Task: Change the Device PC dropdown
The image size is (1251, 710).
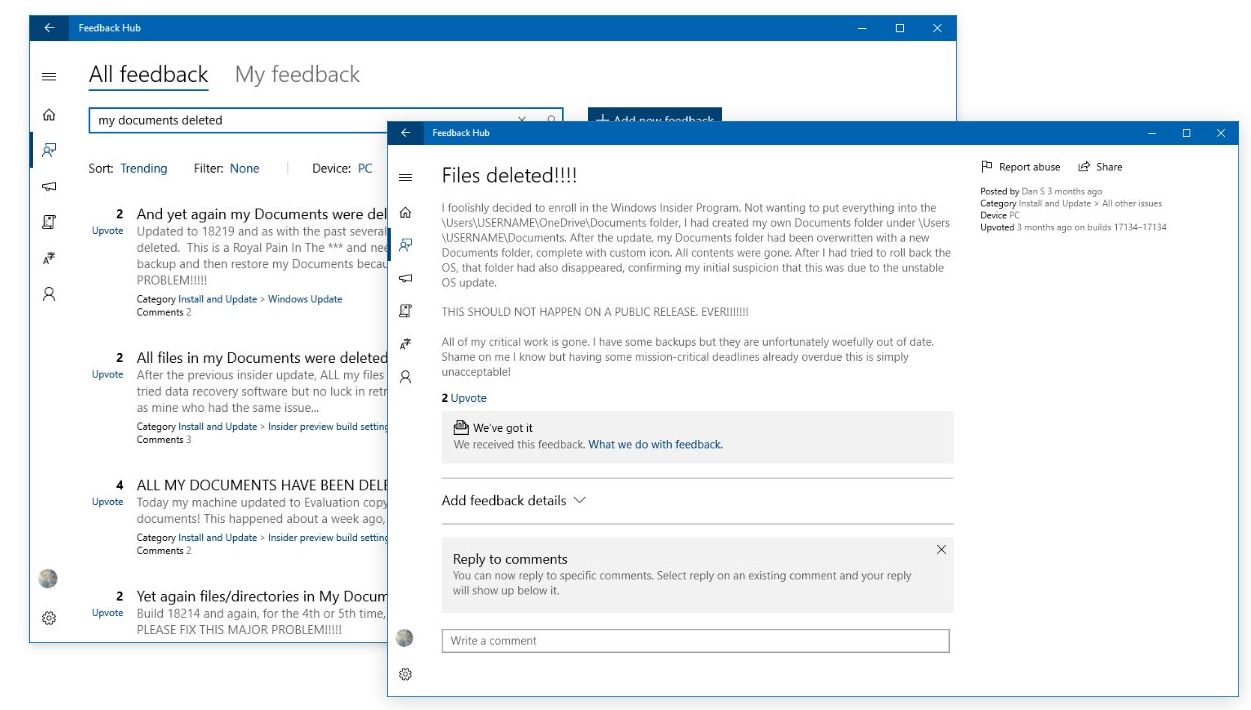Action: 365,169
